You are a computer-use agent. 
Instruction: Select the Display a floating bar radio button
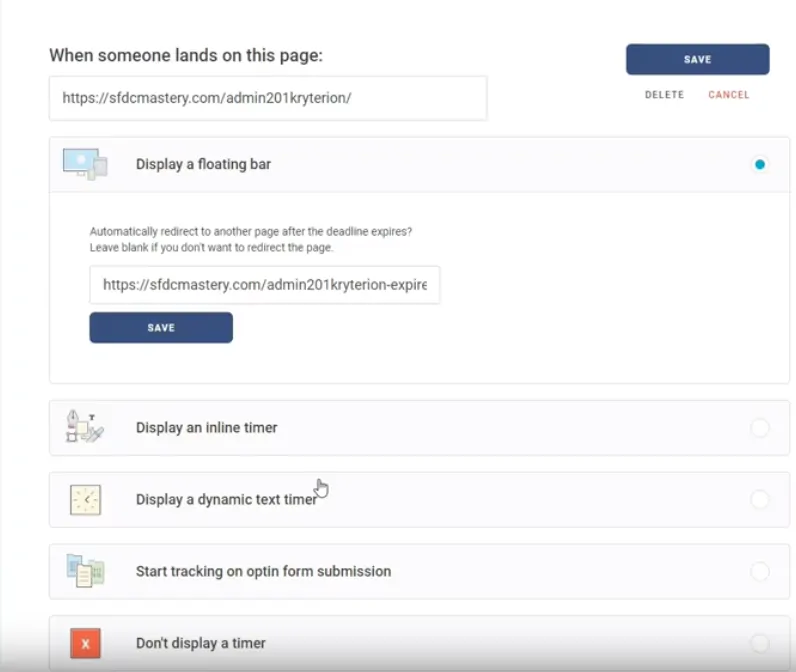pos(759,164)
